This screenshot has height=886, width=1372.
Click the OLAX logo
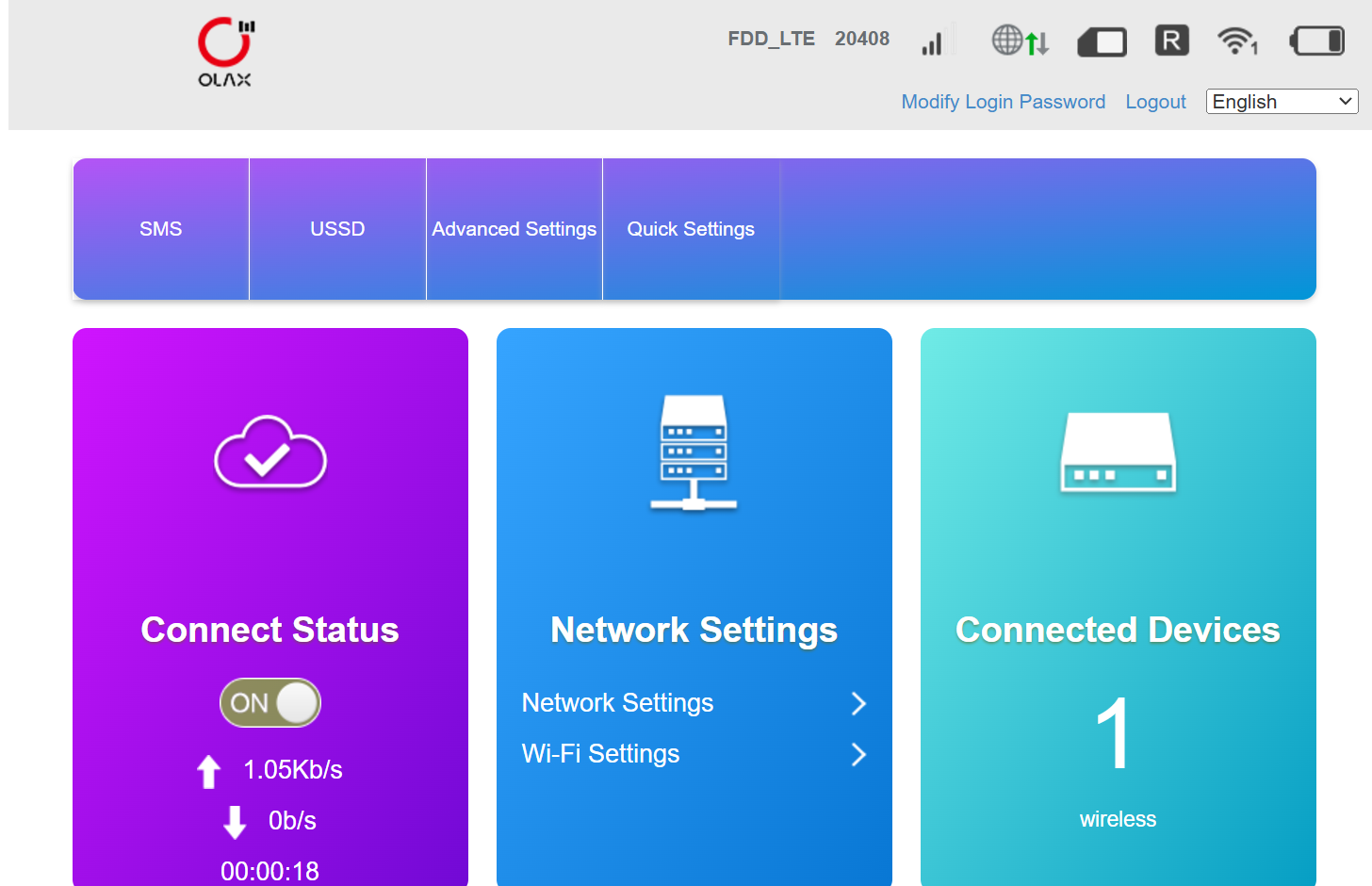pyautogui.click(x=225, y=53)
